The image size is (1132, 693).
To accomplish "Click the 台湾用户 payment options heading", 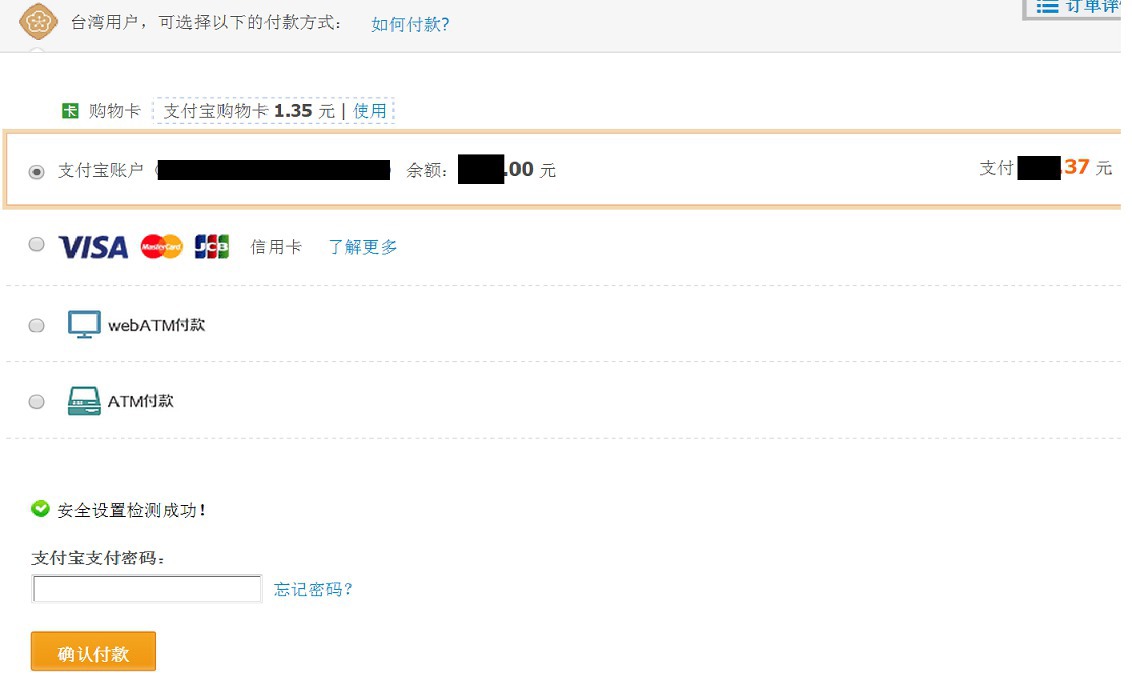I will point(206,22).
